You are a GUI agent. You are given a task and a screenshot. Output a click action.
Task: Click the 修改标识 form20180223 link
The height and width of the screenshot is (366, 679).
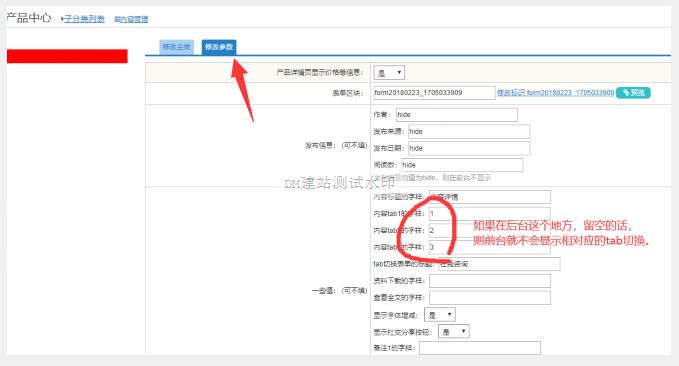pos(556,93)
